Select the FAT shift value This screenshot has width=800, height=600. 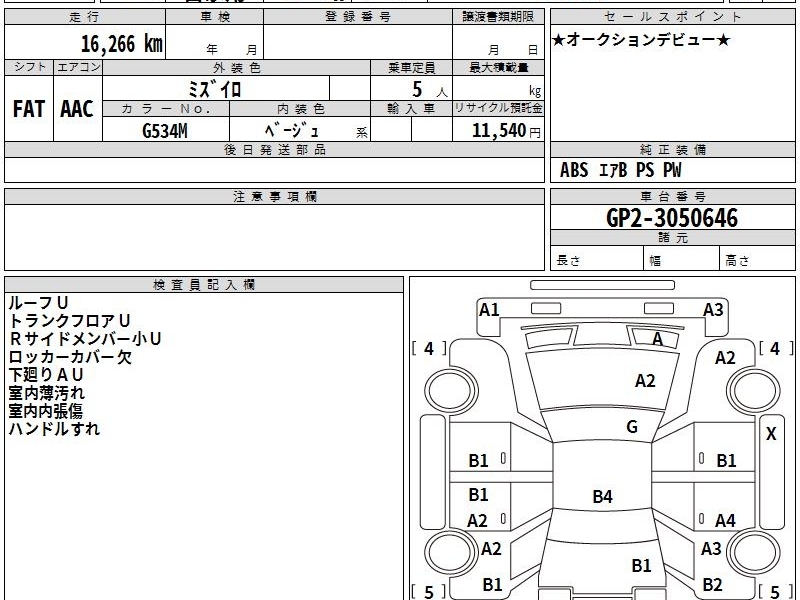[29, 109]
